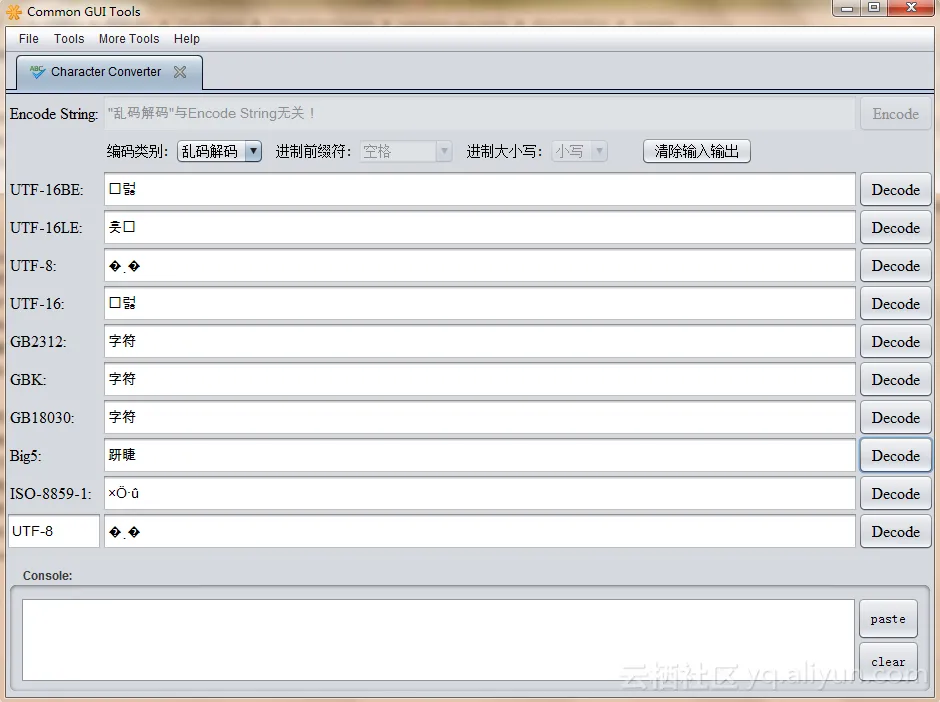Click the UTF-16LE text field
940x702 pixels.
[480, 227]
